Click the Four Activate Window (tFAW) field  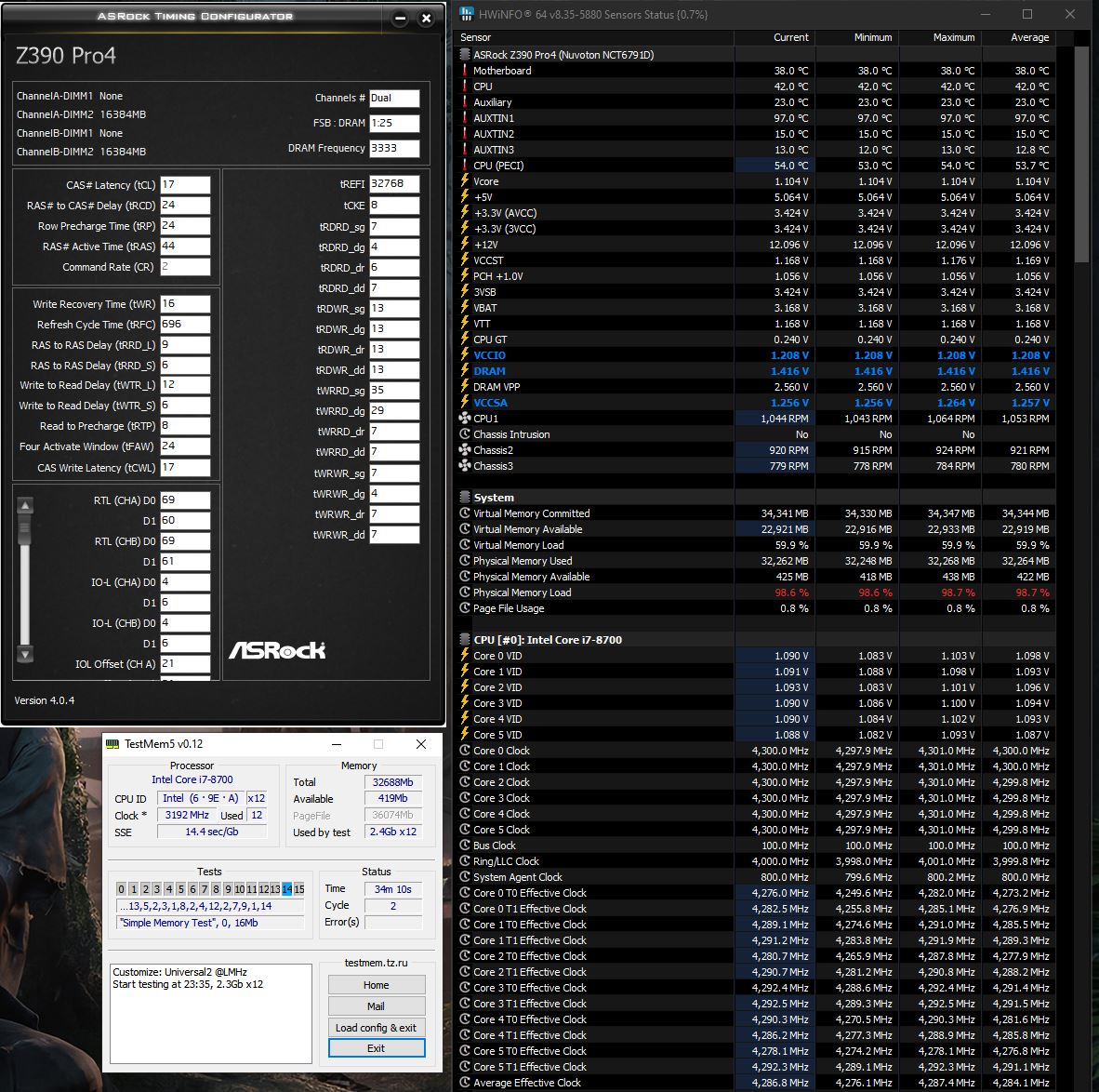click(185, 446)
